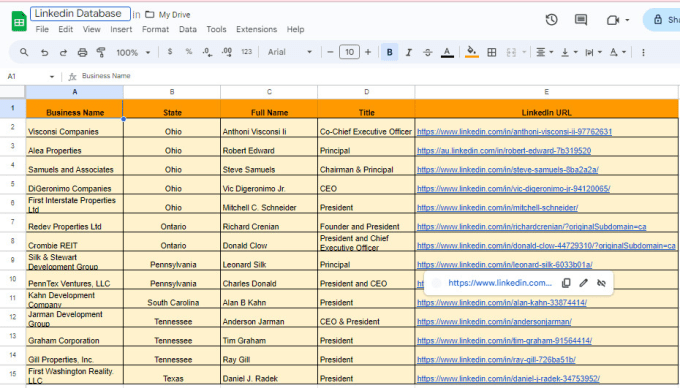
Task: Open vertical align dropdown
Action: coord(569,52)
